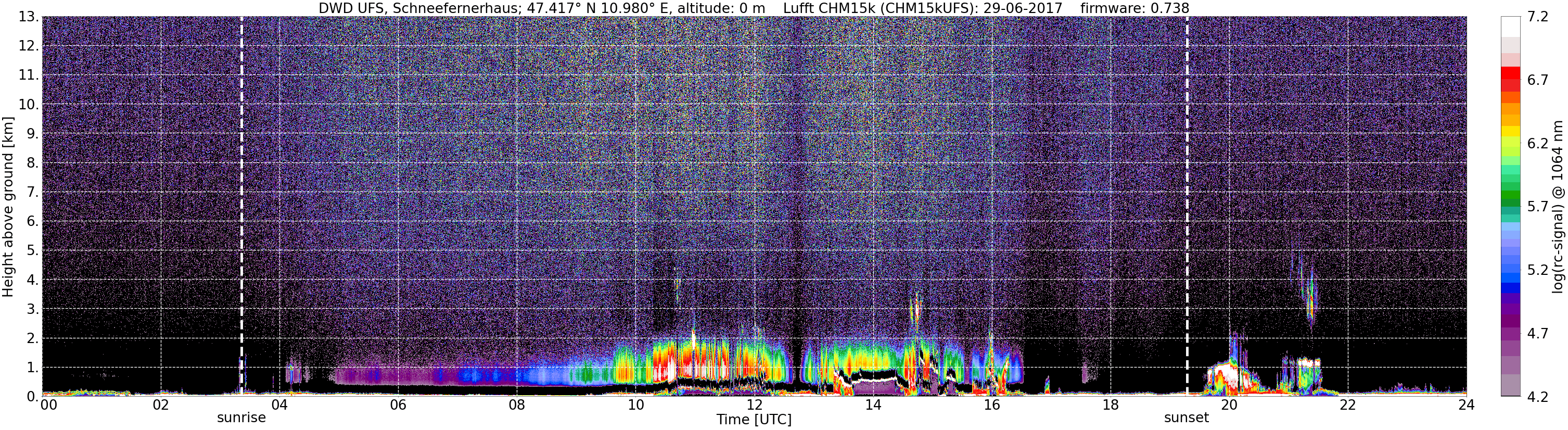
Task: Click the x-axis tick label '22'
Action: (1348, 405)
